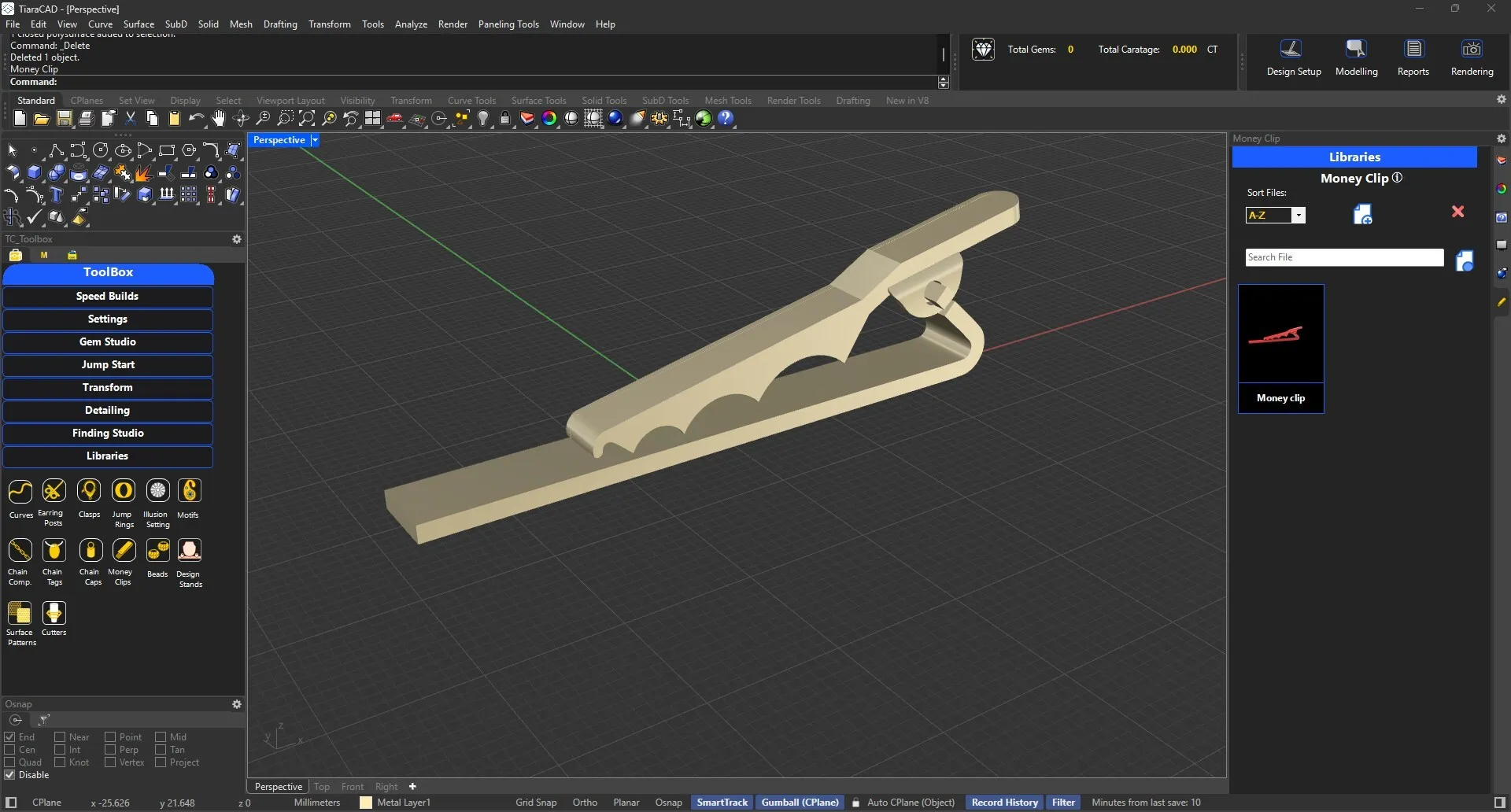1511x812 pixels.
Task: Open the Paneling Tools menu
Action: pos(508,24)
